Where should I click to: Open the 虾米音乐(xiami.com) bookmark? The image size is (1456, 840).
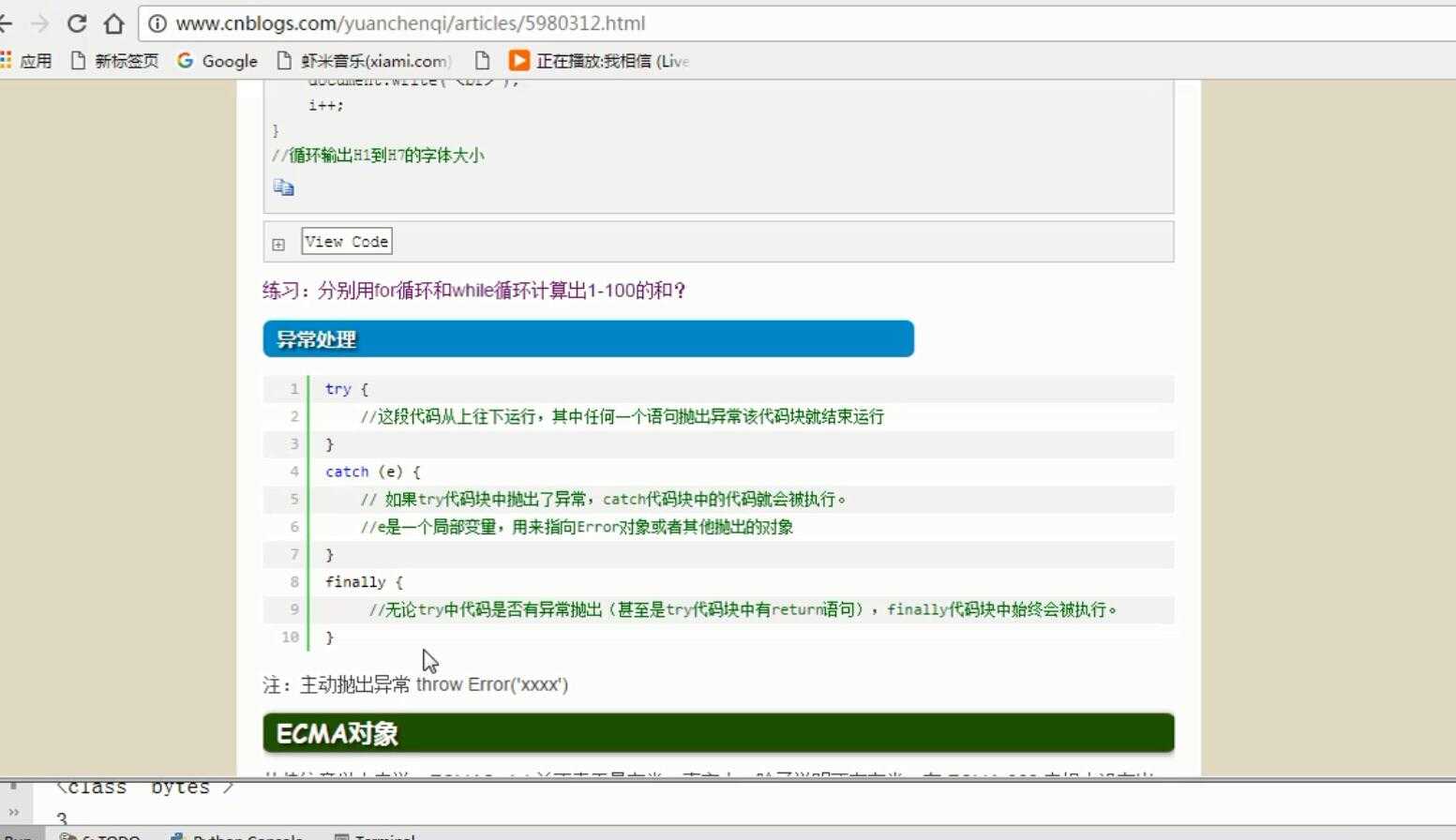click(364, 61)
